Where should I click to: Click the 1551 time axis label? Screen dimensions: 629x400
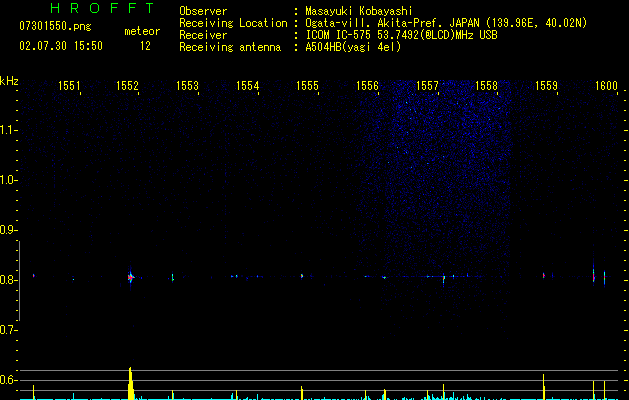click(x=69, y=86)
